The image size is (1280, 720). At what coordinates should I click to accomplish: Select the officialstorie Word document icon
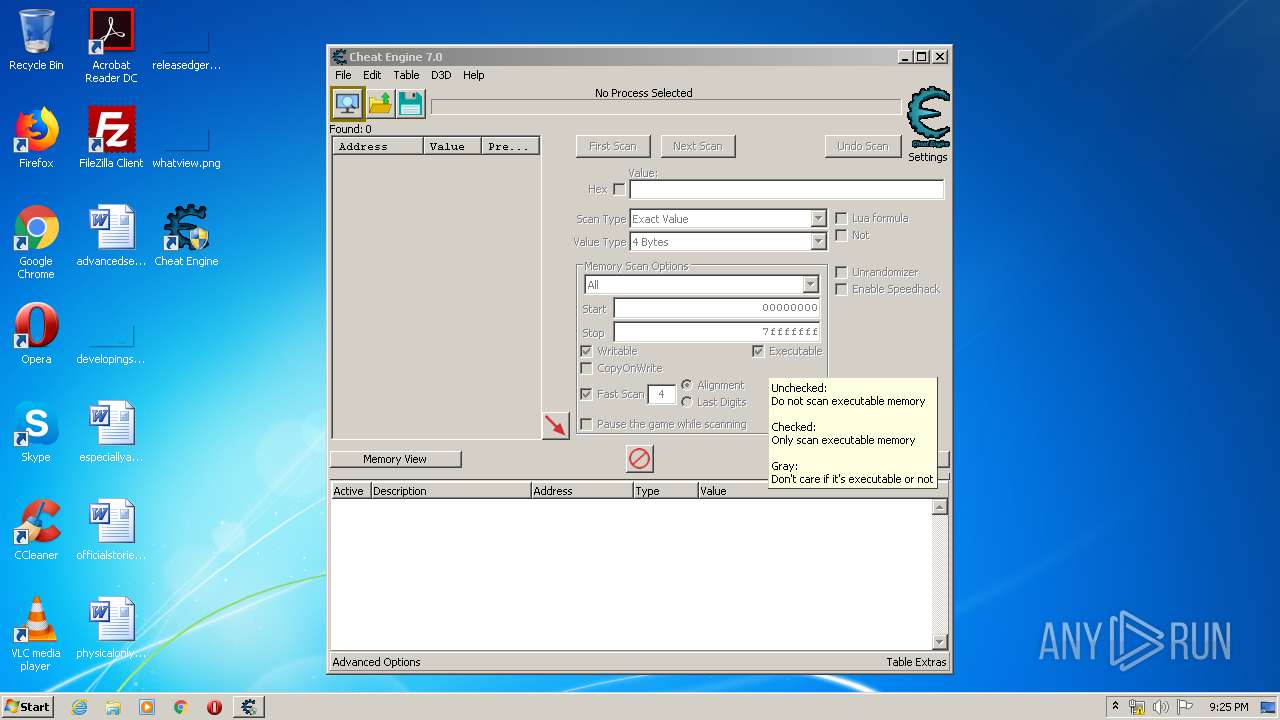pyautogui.click(x=111, y=530)
